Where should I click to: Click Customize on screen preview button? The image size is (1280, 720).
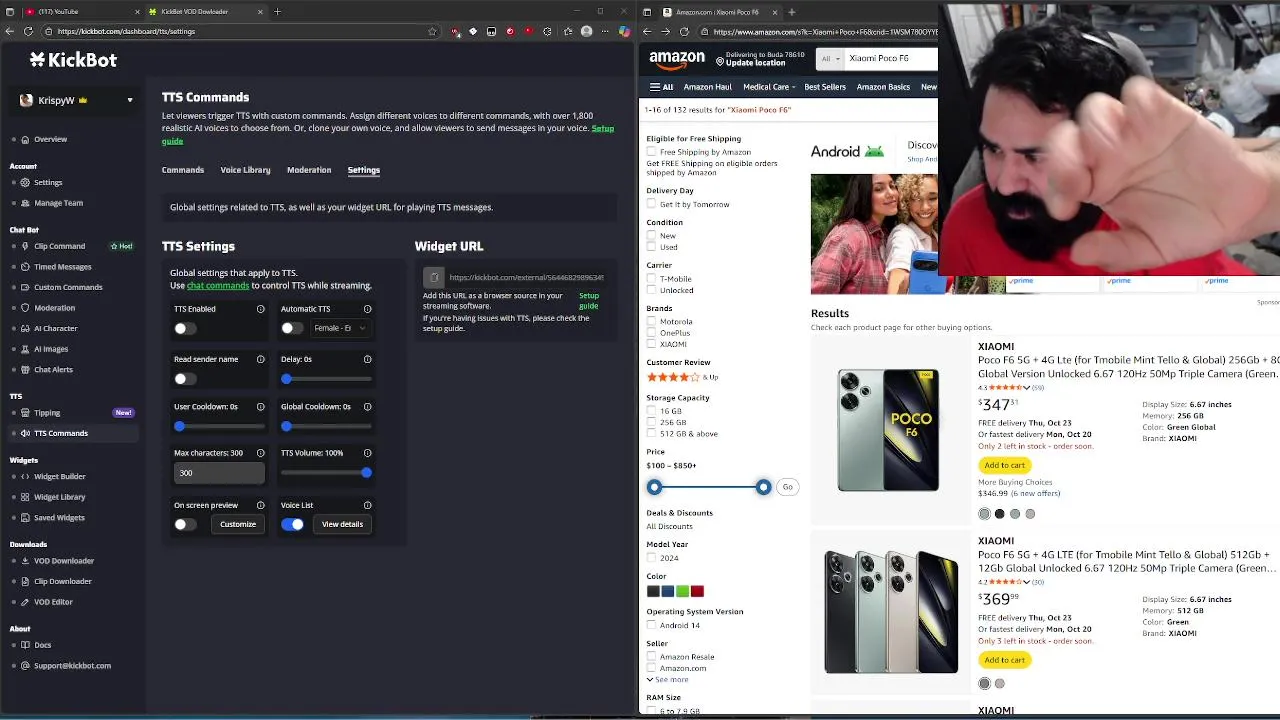pyautogui.click(x=238, y=524)
